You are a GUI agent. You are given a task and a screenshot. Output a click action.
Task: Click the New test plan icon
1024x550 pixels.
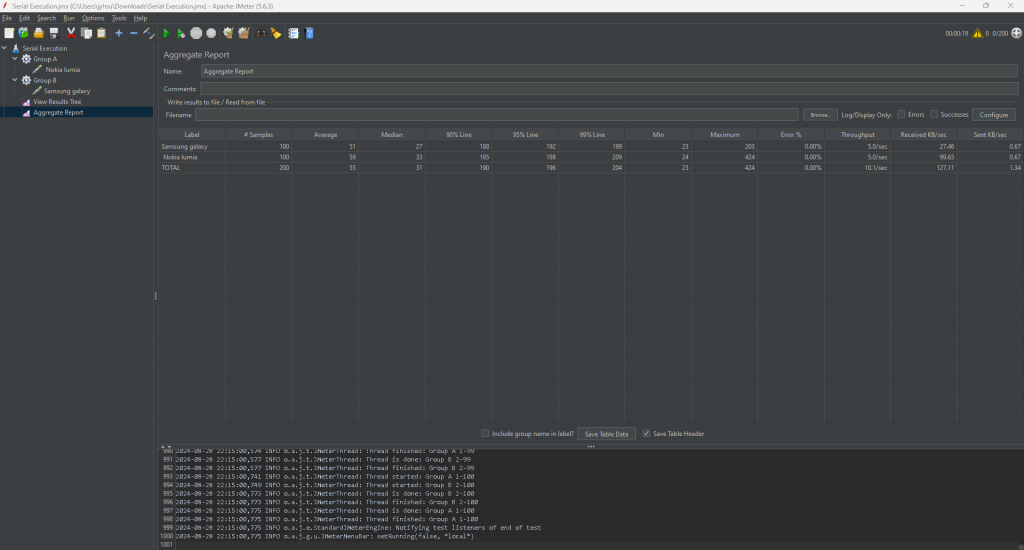pyautogui.click(x=9, y=33)
